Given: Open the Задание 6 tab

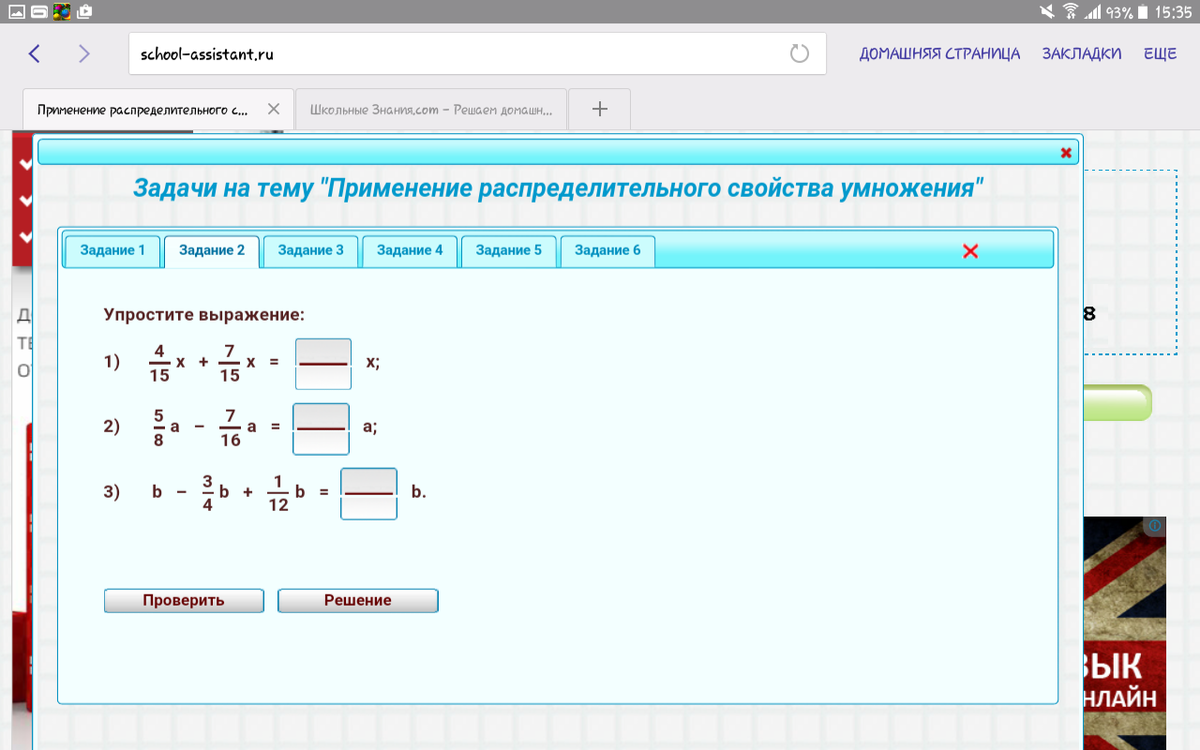Looking at the screenshot, I should click(607, 251).
